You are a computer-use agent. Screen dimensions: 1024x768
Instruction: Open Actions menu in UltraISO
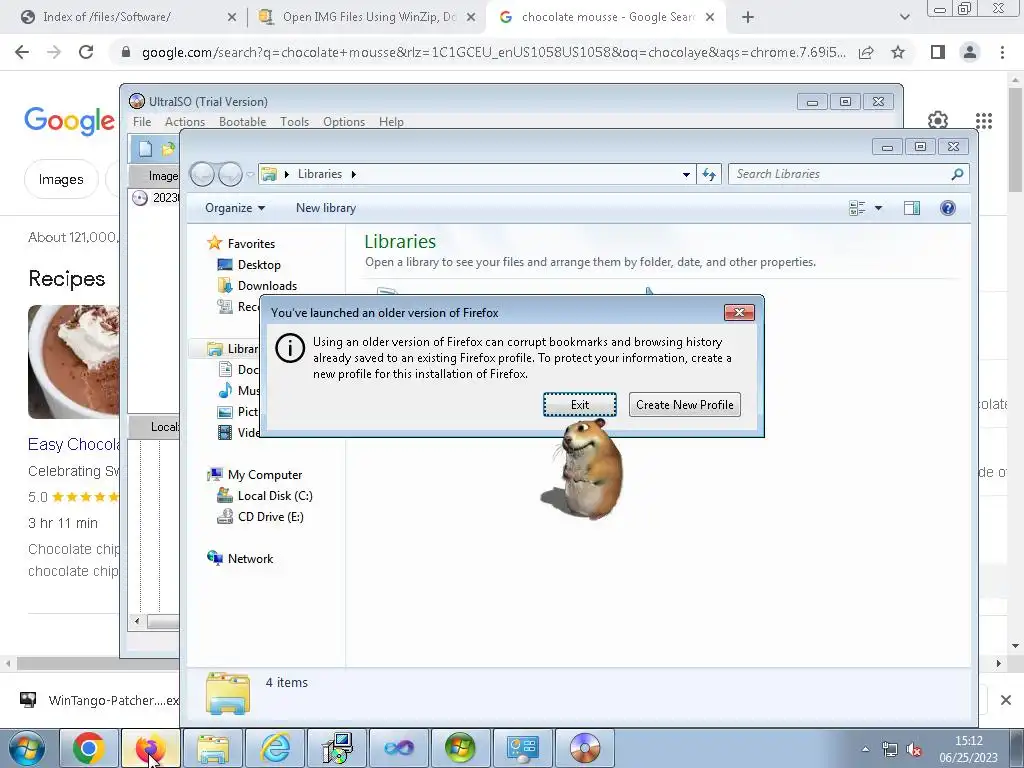coord(185,121)
